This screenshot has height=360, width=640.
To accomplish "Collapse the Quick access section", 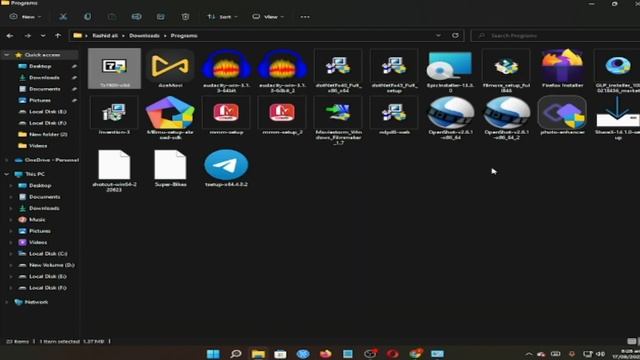I will [x=7, y=55].
